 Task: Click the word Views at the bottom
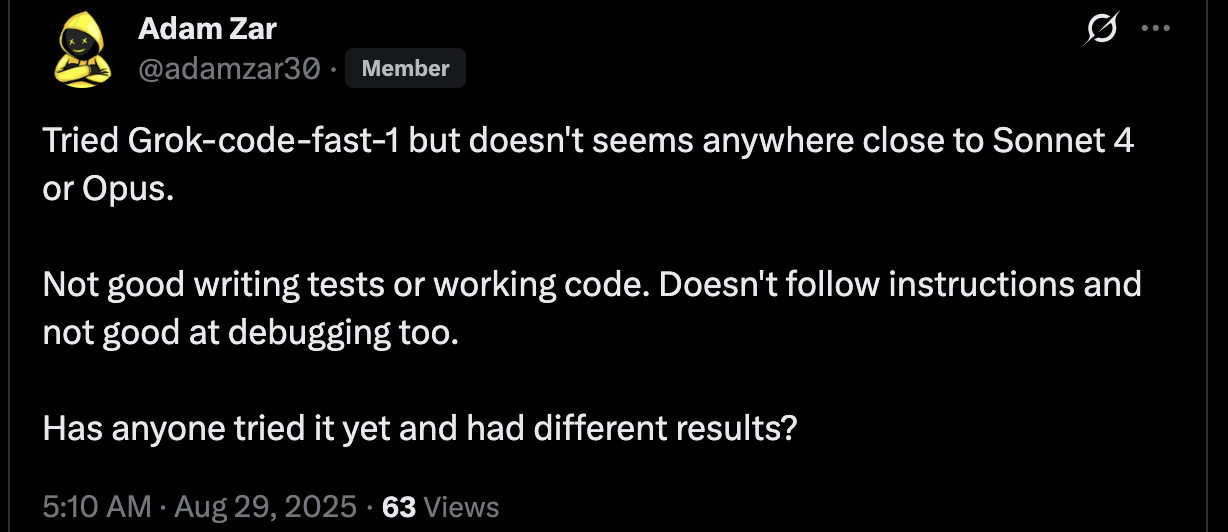pos(461,507)
